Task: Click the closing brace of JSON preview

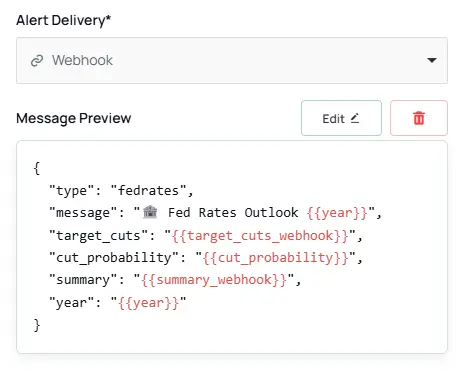Action: click(x=37, y=325)
